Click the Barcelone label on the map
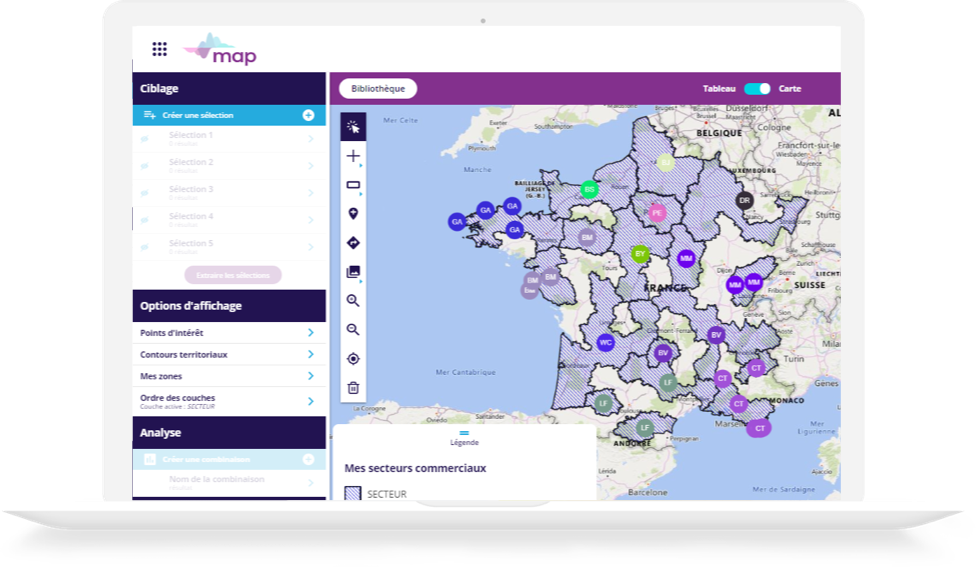The height and width of the screenshot is (567, 976). point(647,492)
